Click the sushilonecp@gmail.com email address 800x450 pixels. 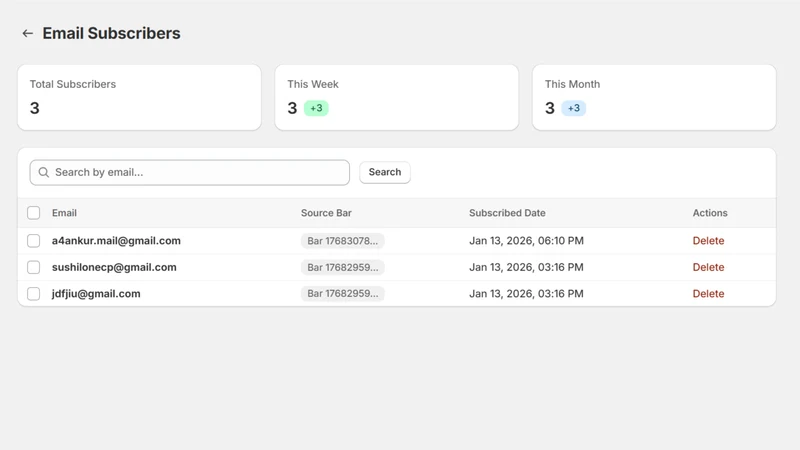(x=114, y=267)
